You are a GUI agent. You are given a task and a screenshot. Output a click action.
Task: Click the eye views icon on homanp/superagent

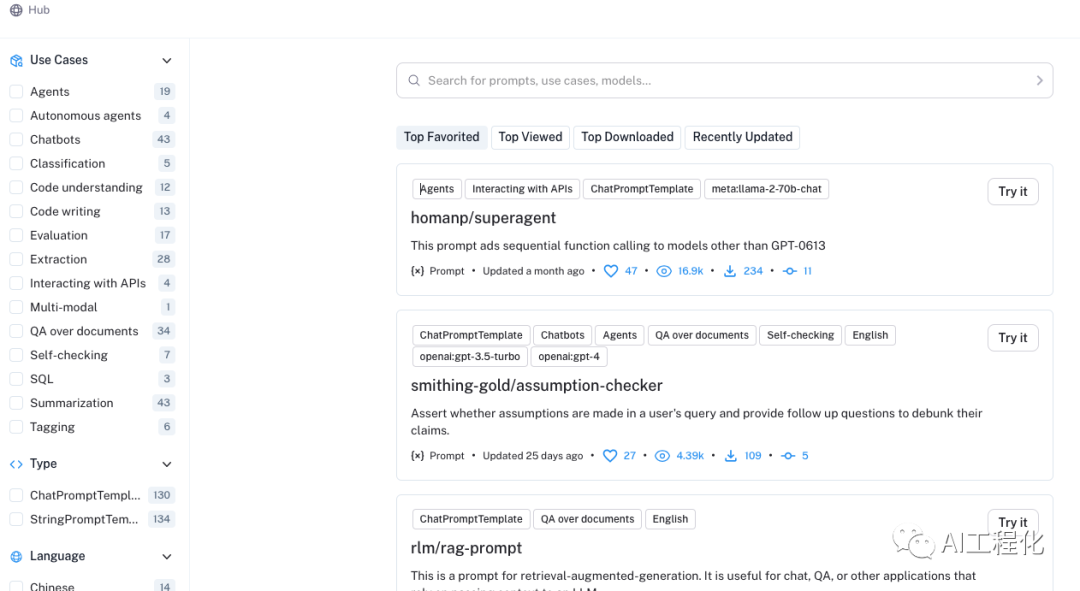663,271
